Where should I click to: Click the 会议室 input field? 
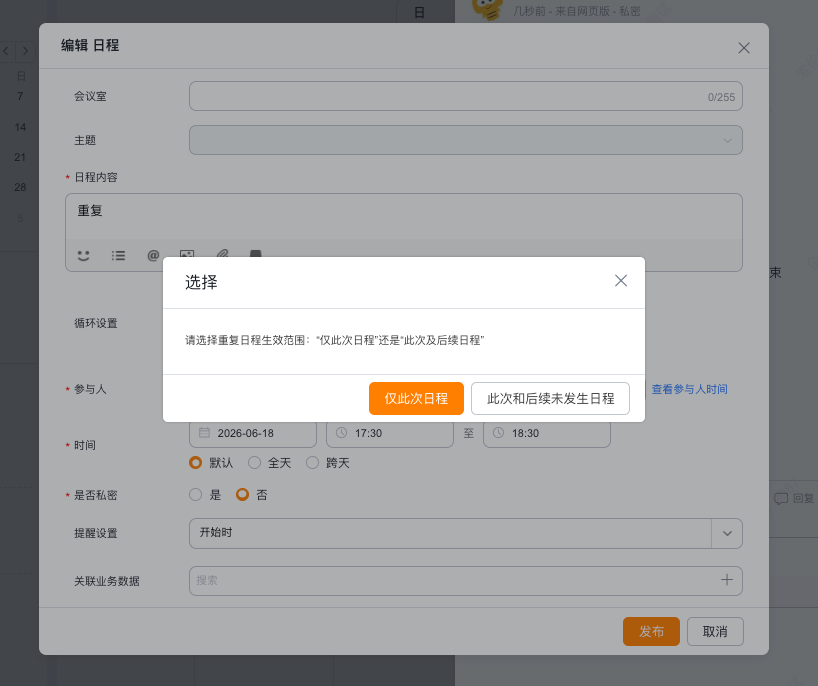pos(465,96)
